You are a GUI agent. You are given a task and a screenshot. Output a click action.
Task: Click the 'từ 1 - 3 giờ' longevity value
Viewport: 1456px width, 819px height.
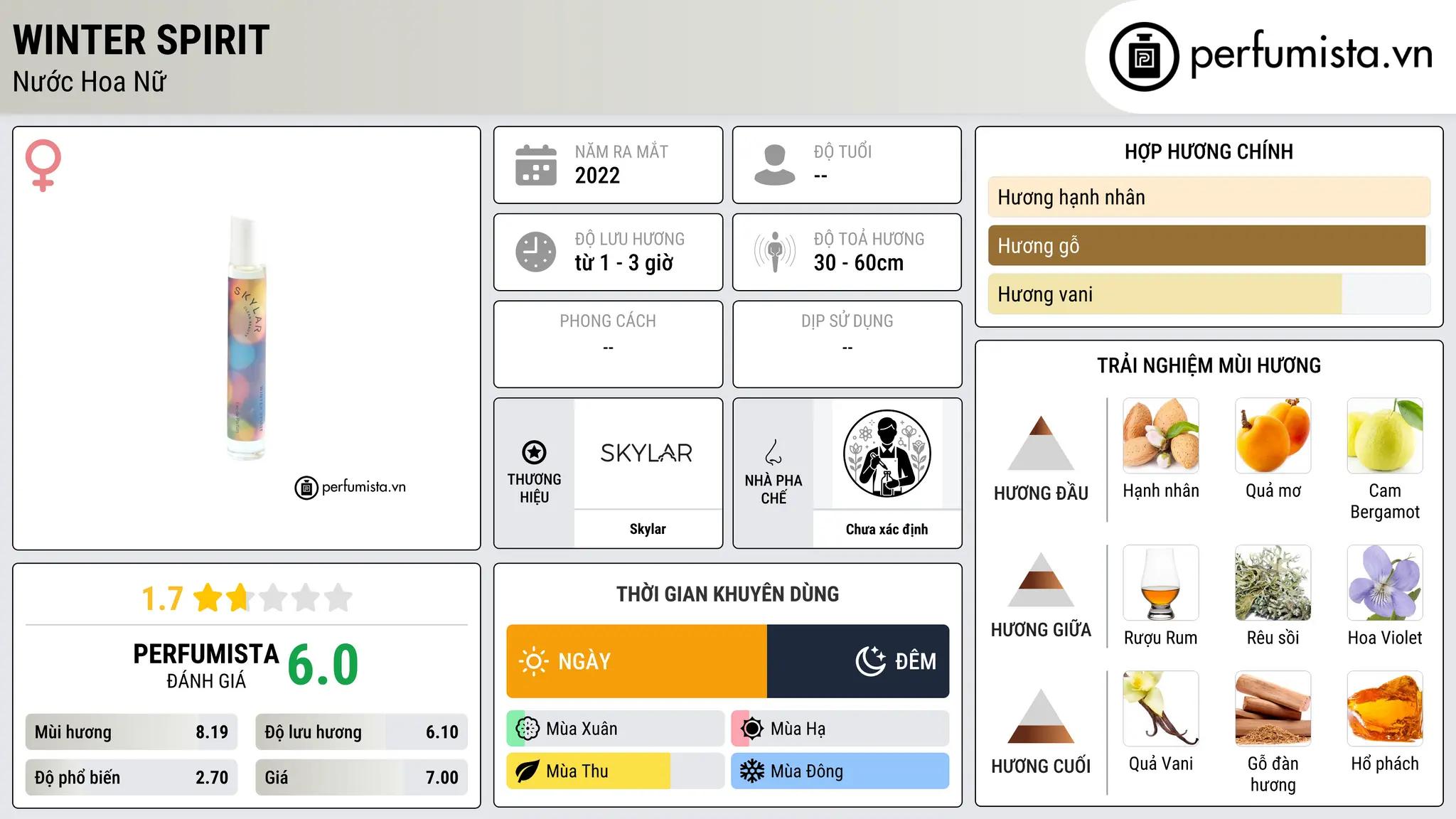pos(624,263)
